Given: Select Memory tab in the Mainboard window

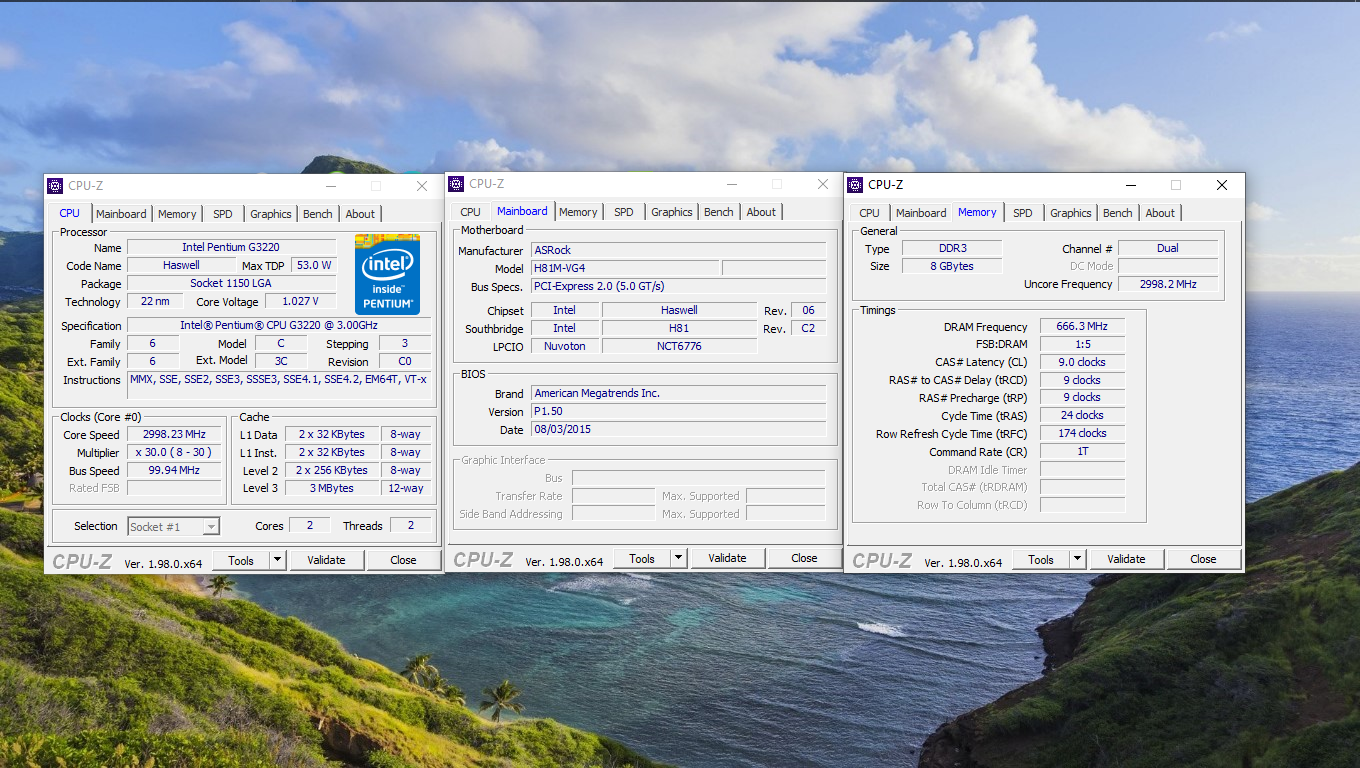Looking at the screenshot, I should 578,212.
